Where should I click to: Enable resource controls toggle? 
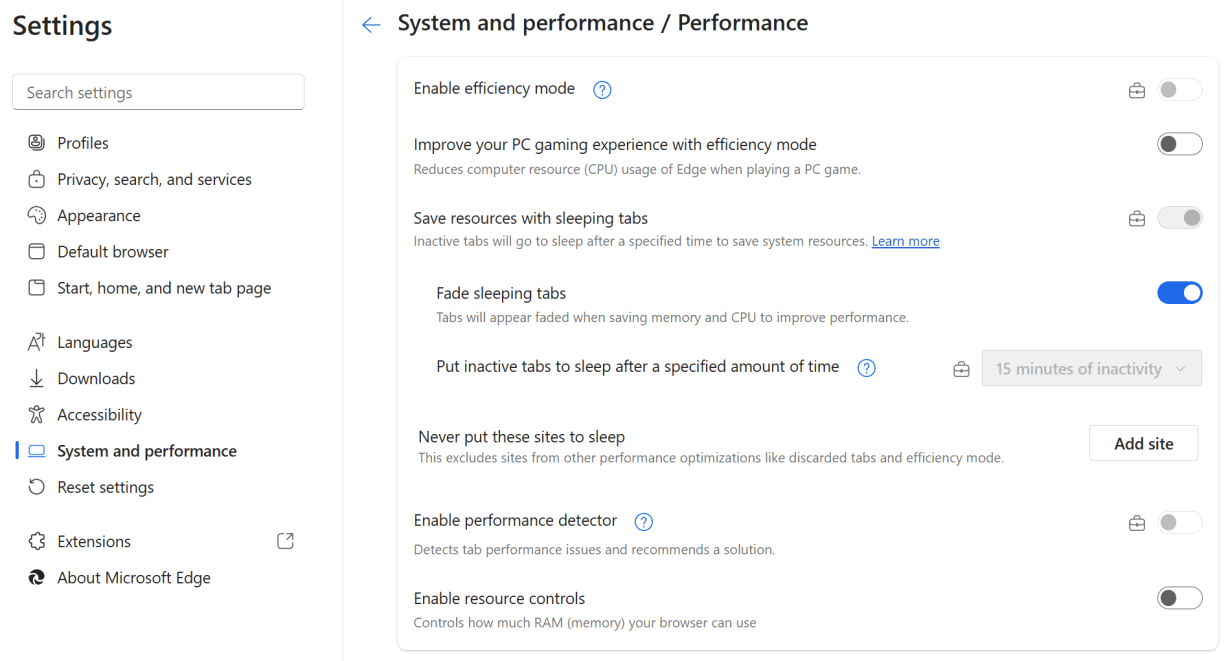click(x=1180, y=598)
